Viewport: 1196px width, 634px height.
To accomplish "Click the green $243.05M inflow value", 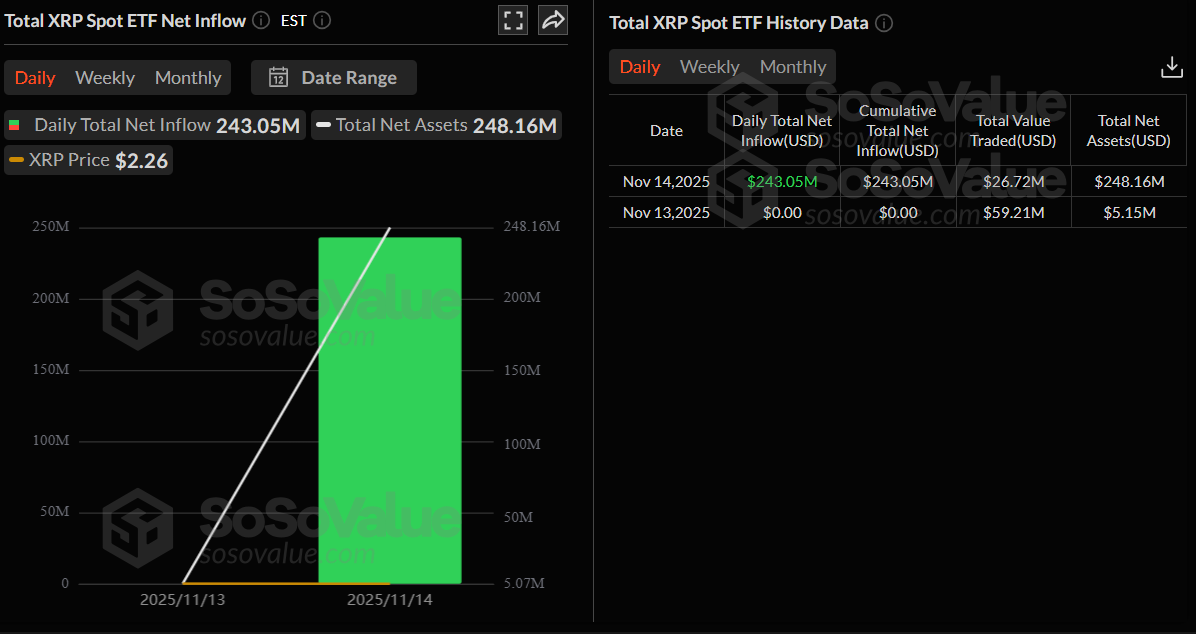I will [x=782, y=182].
